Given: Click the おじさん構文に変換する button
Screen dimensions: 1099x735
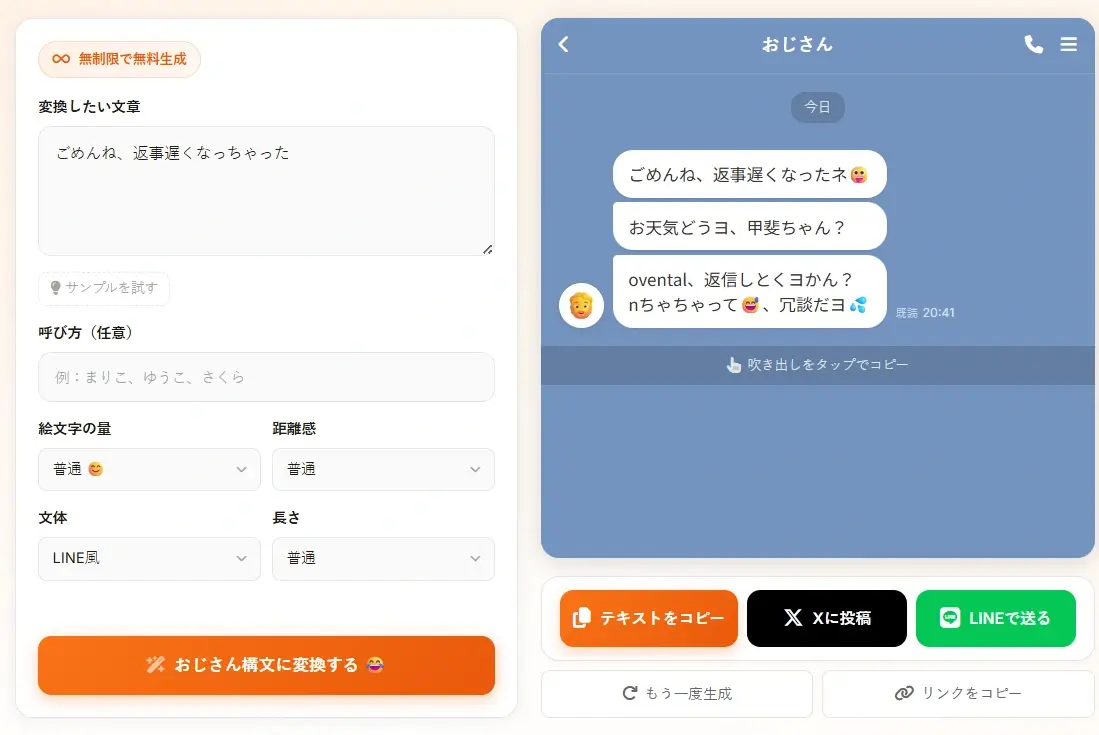Looking at the screenshot, I should pos(265,666).
